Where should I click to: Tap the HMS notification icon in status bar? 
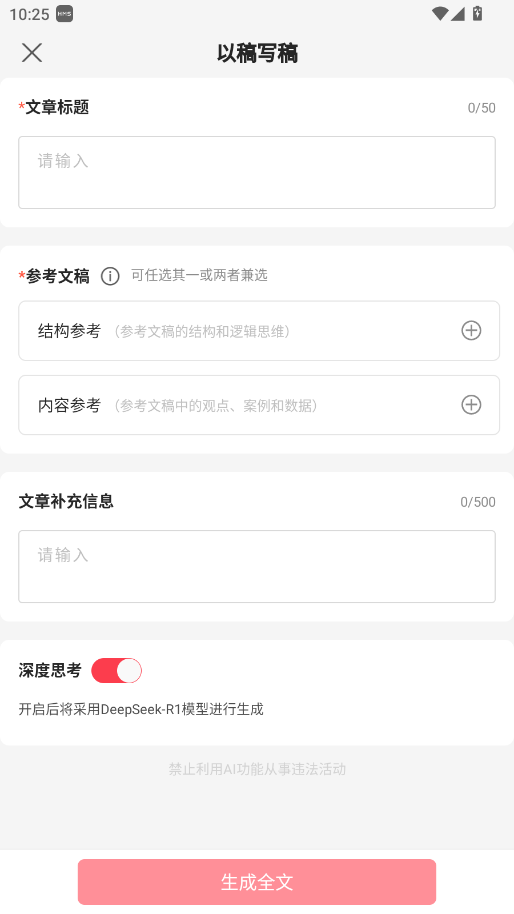click(x=65, y=14)
